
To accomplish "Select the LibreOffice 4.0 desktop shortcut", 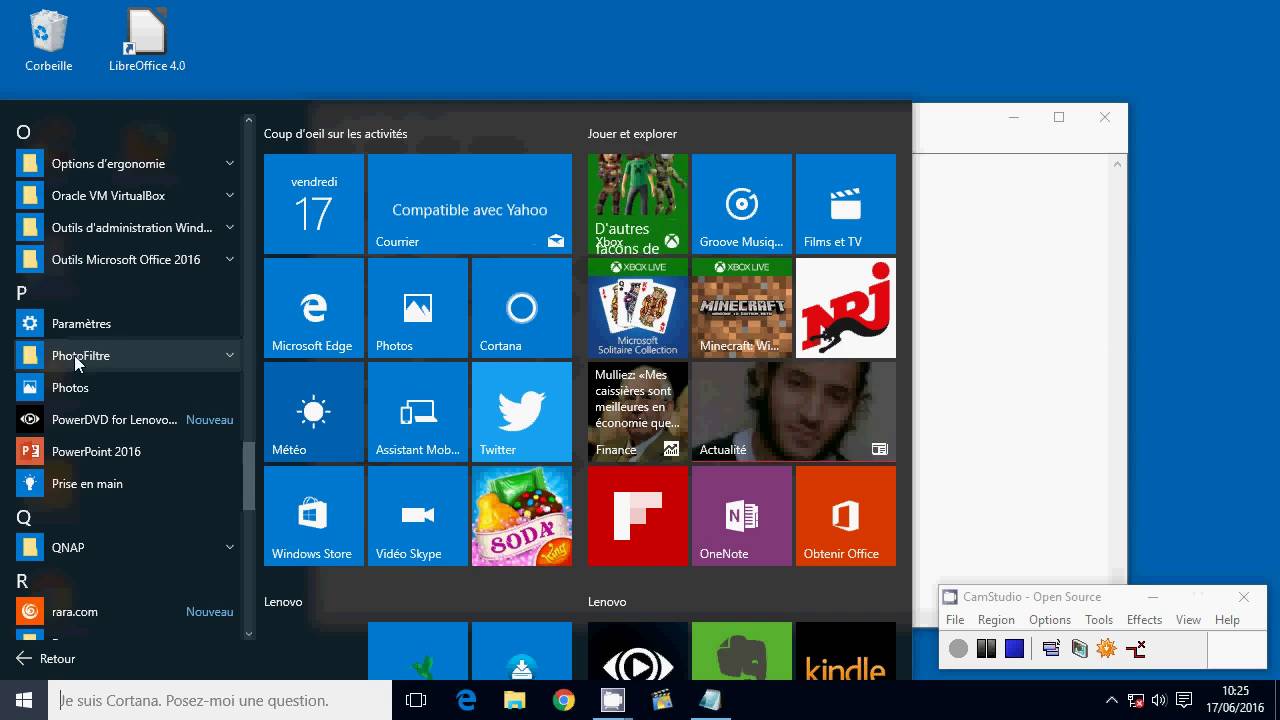I will click(147, 41).
